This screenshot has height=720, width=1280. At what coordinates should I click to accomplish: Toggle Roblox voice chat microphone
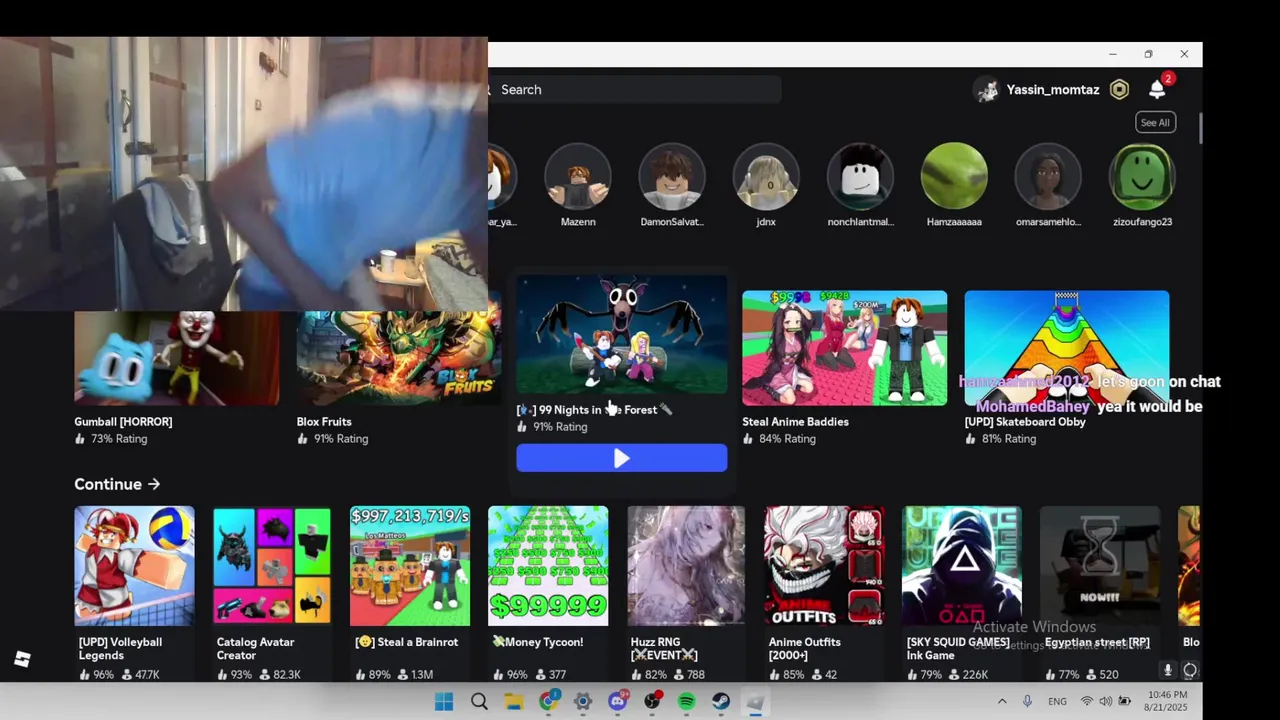click(1167, 670)
